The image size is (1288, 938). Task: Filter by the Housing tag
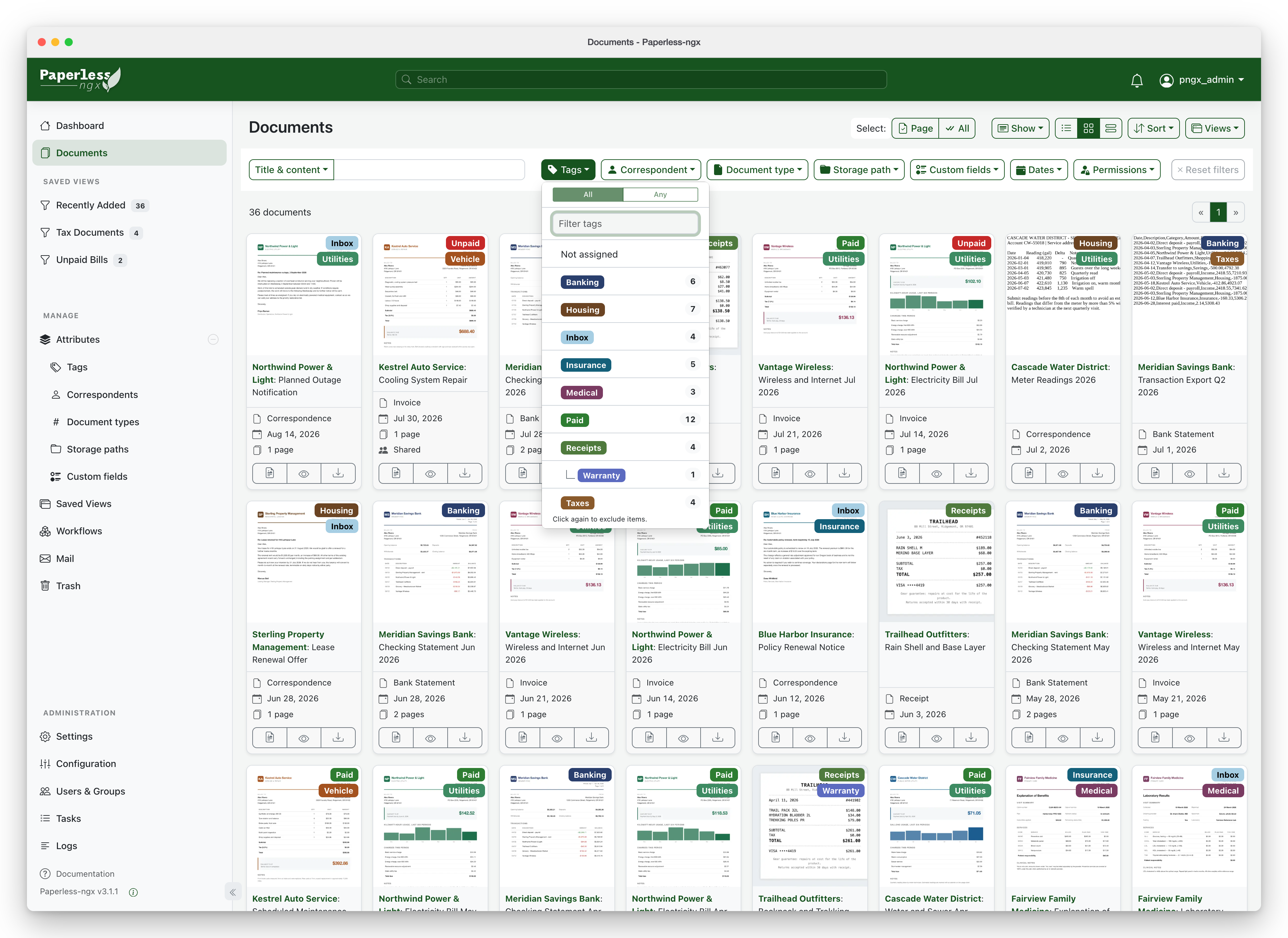[x=625, y=310]
